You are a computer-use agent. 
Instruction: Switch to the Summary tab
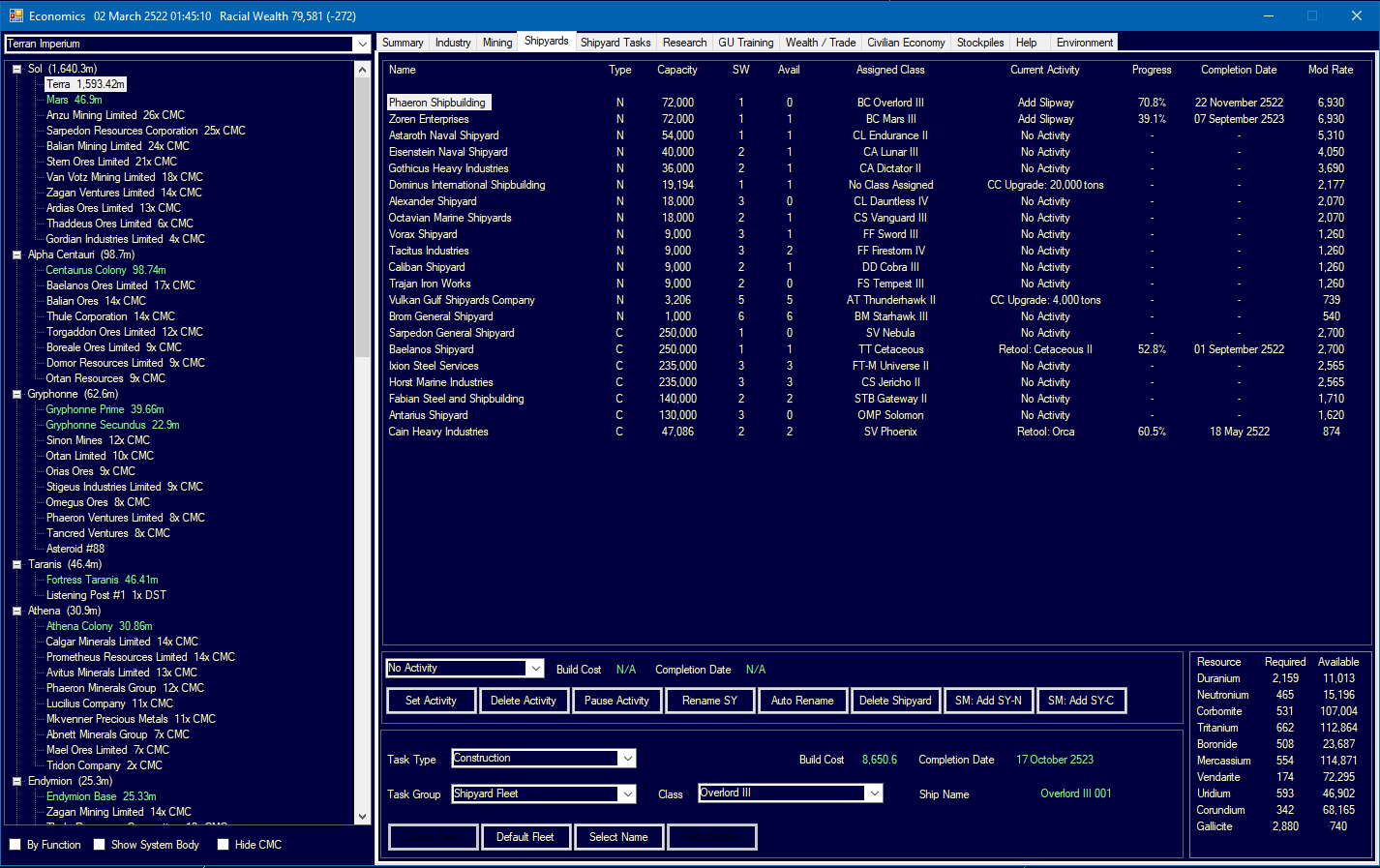tap(403, 43)
